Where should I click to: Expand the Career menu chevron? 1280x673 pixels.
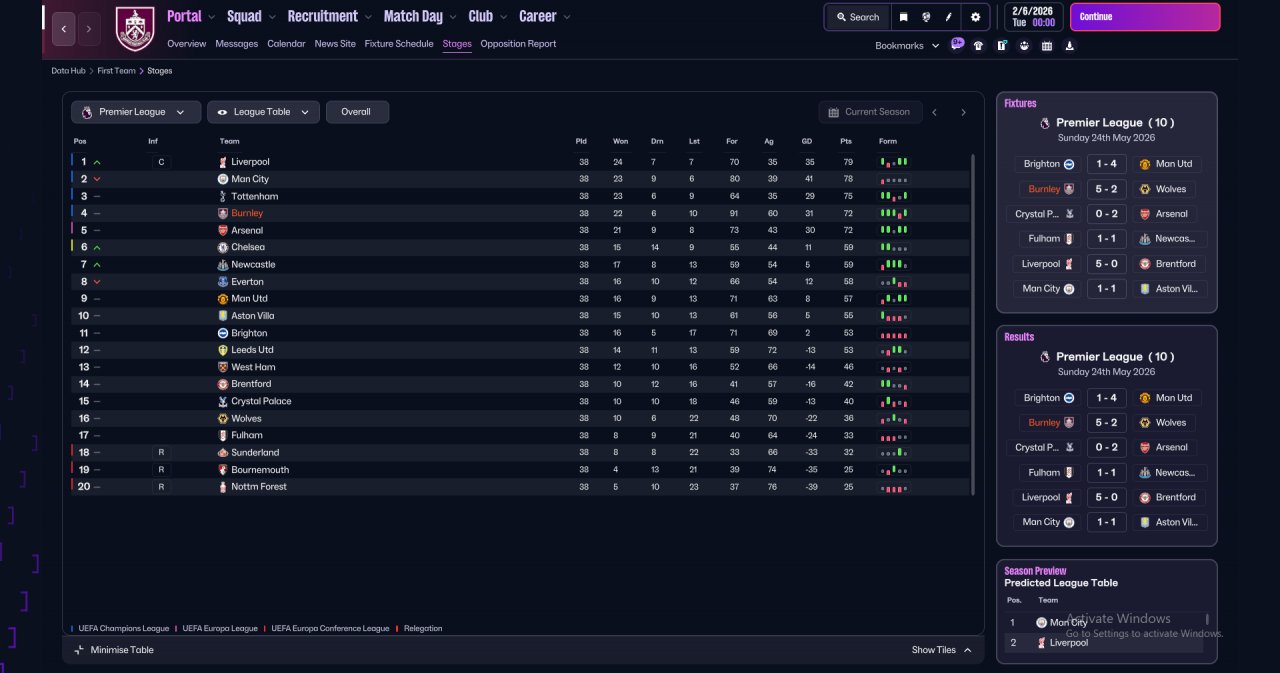(567, 17)
